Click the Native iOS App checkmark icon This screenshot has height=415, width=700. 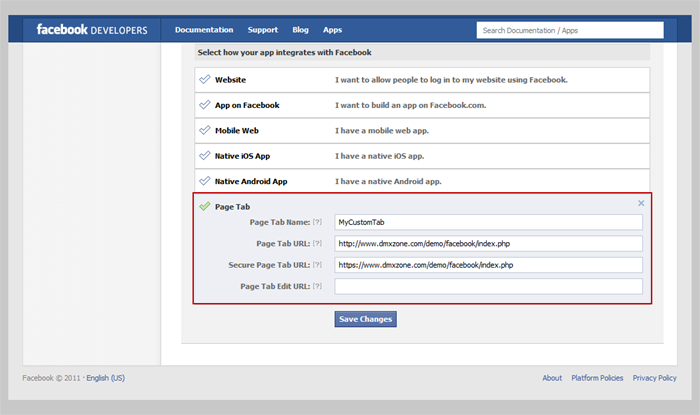[x=204, y=156]
